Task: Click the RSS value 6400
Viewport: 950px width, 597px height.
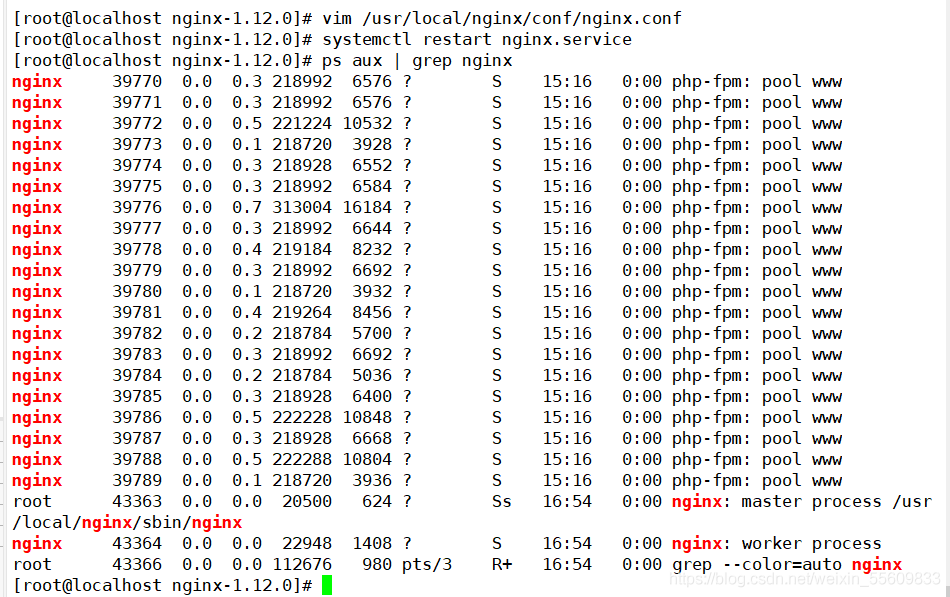Action: point(372,397)
